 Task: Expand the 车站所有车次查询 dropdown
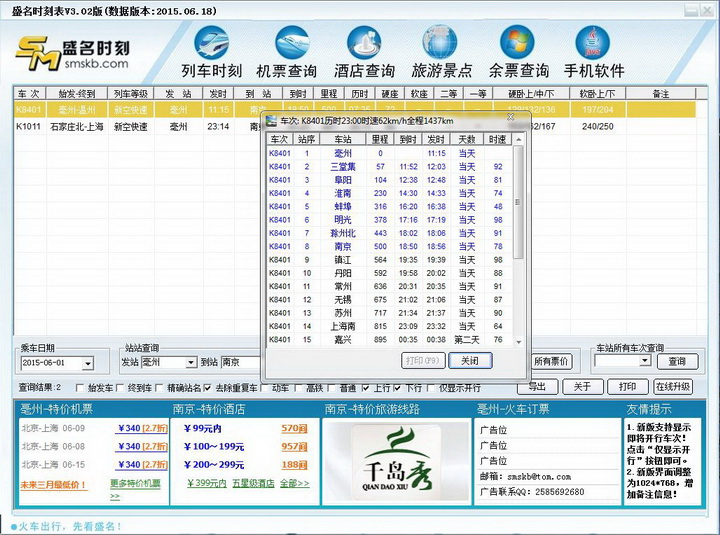click(645, 360)
